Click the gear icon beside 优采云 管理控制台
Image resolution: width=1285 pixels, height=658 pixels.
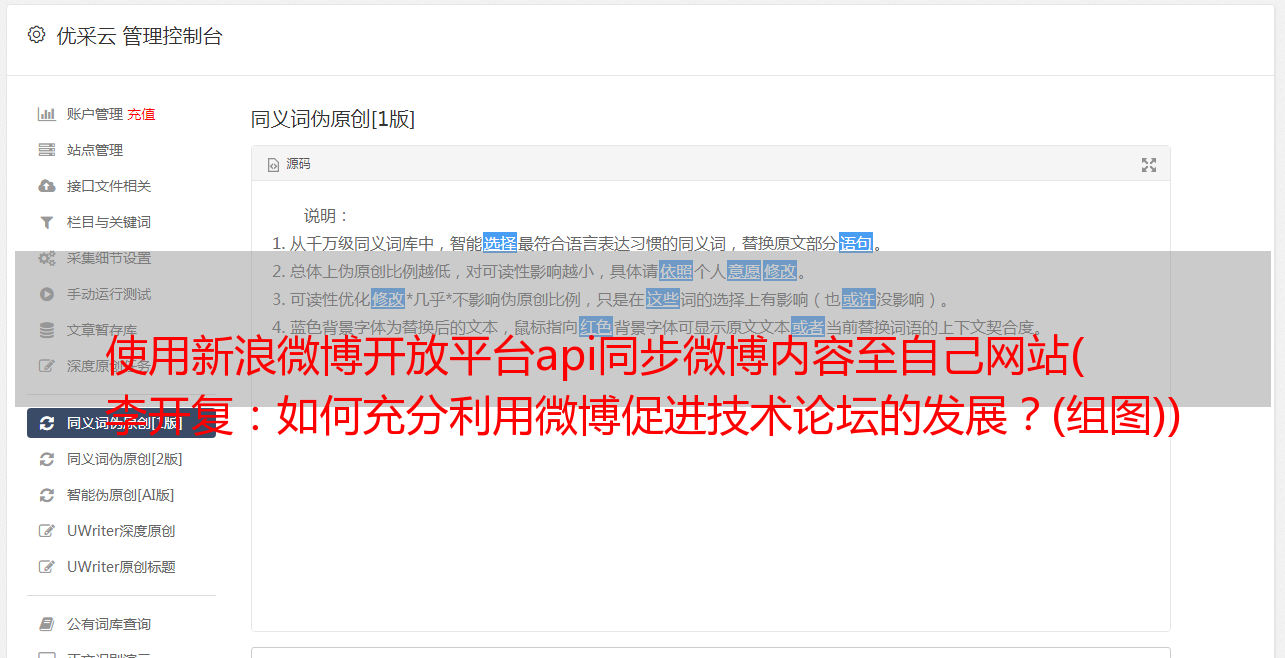pyautogui.click(x=36, y=35)
